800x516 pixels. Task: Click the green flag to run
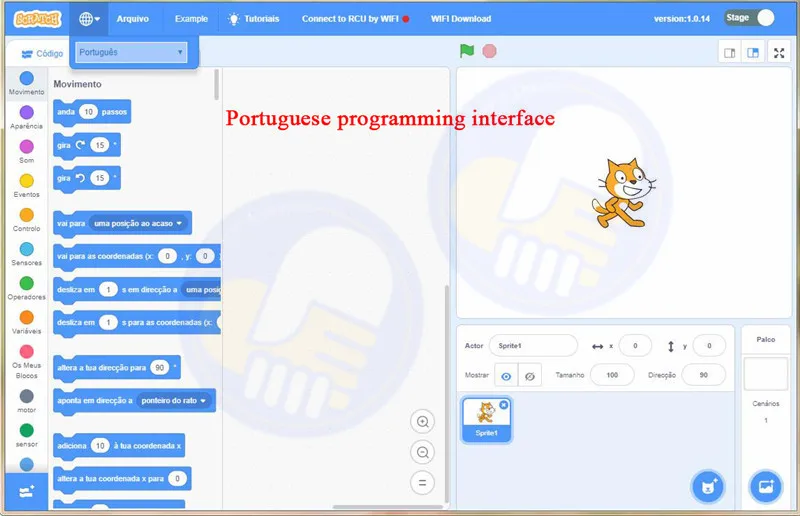[x=467, y=51]
